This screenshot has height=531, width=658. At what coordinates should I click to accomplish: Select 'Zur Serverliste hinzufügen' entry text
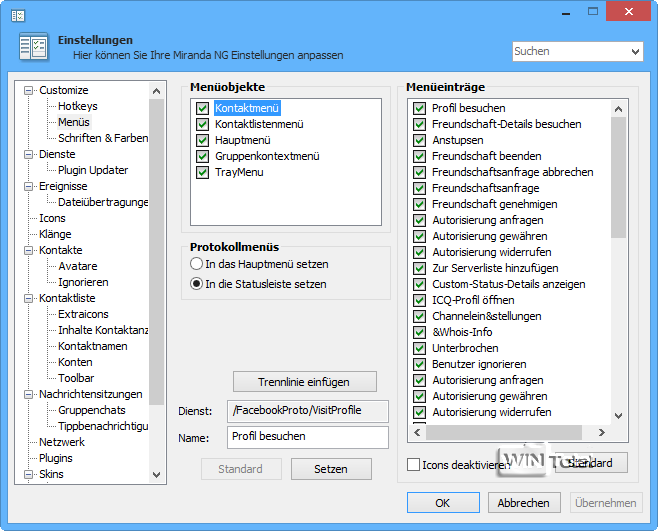point(495,268)
